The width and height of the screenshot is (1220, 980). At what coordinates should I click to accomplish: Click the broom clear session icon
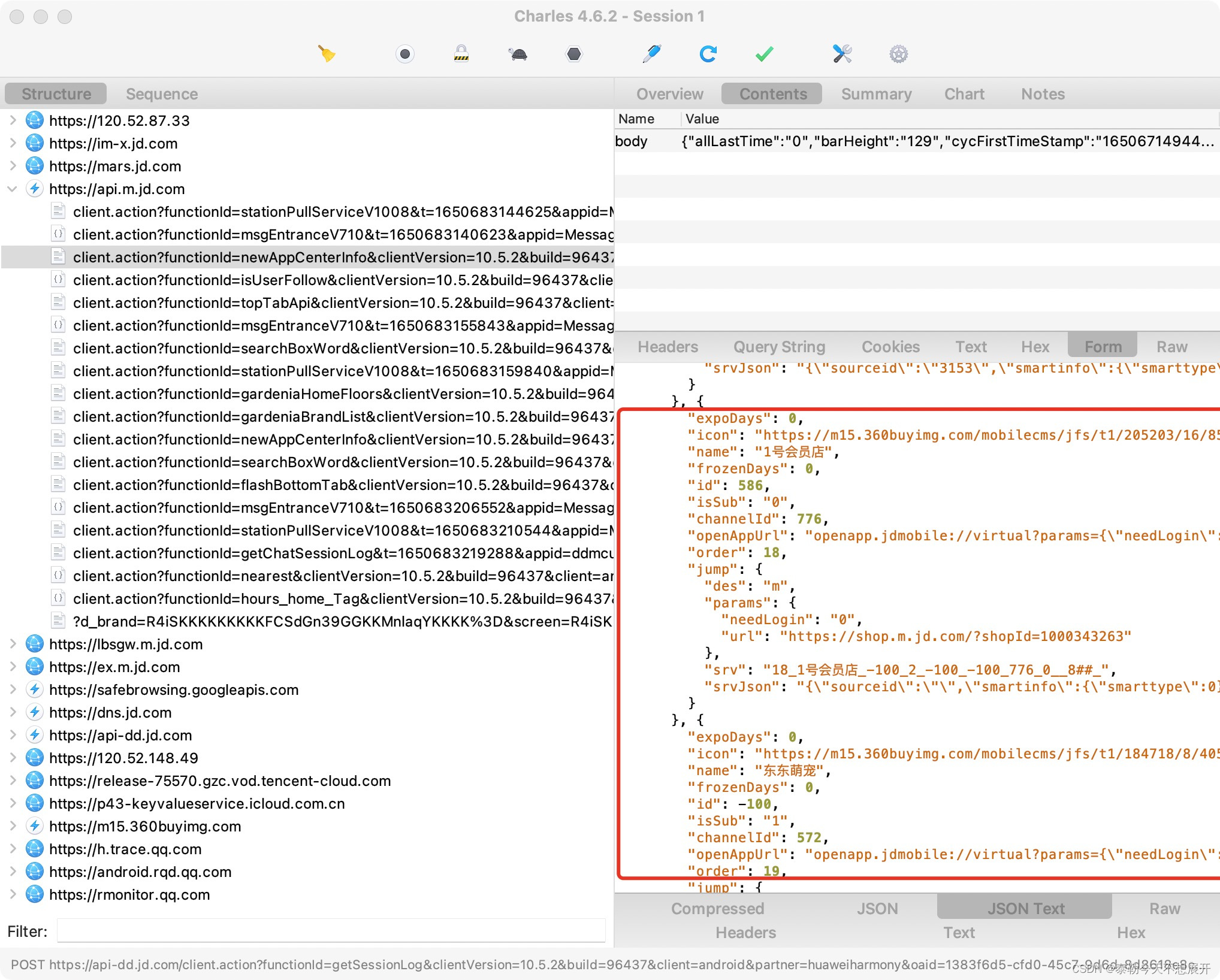(327, 54)
